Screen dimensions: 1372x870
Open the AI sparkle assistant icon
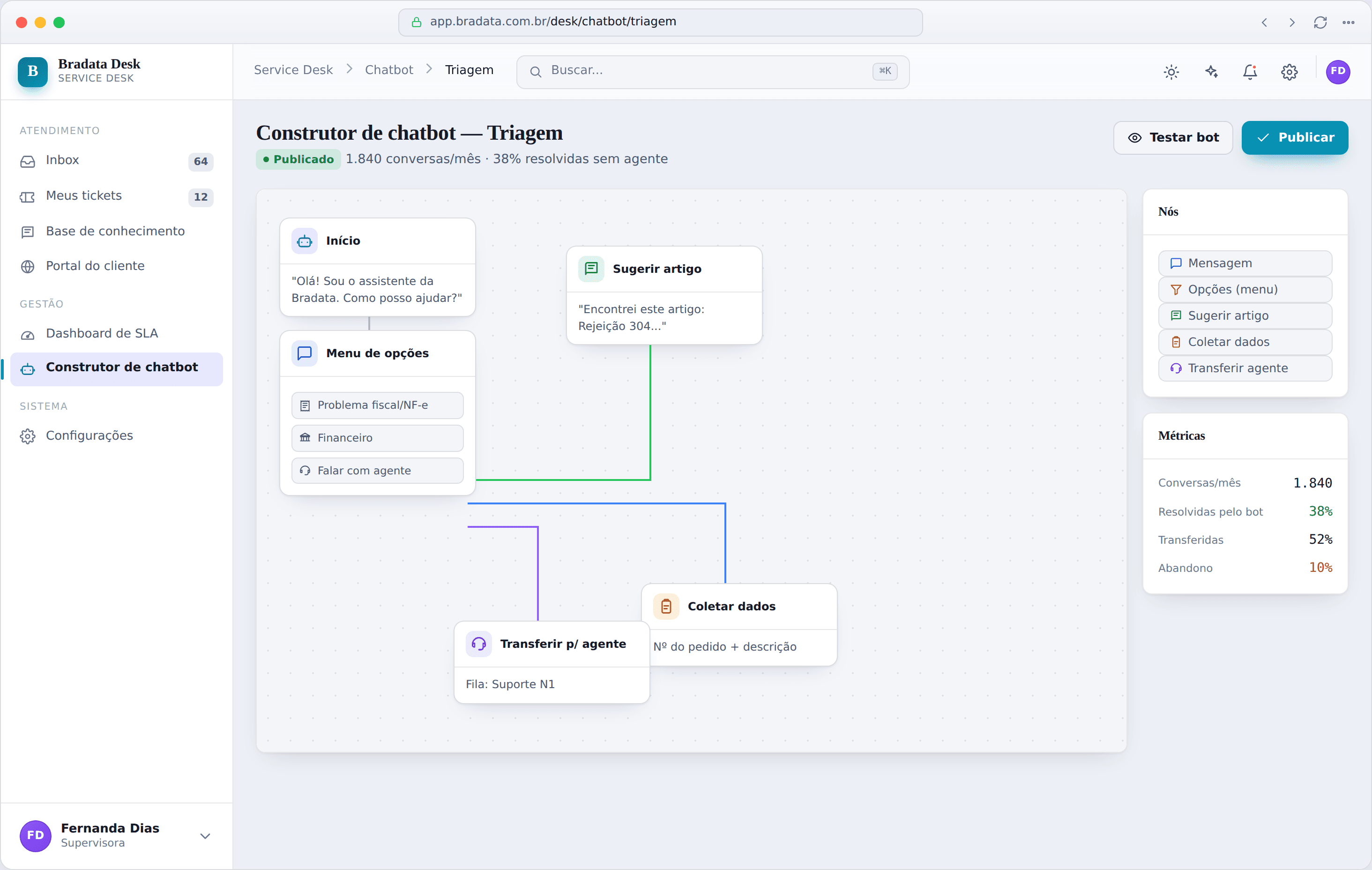pyautogui.click(x=1211, y=72)
